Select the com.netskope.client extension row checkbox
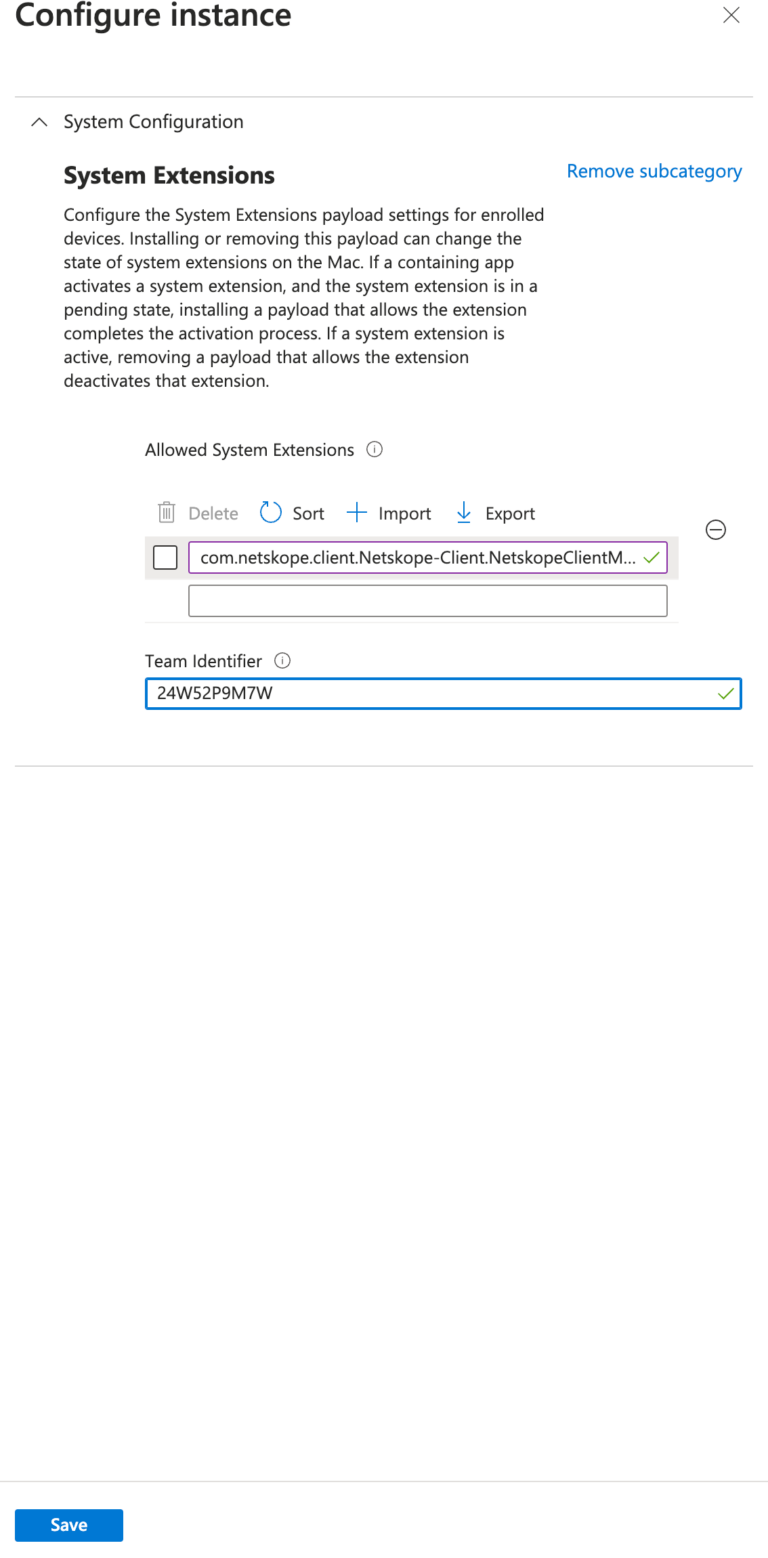Screen dimensions: 768x1558 pos(165,557)
